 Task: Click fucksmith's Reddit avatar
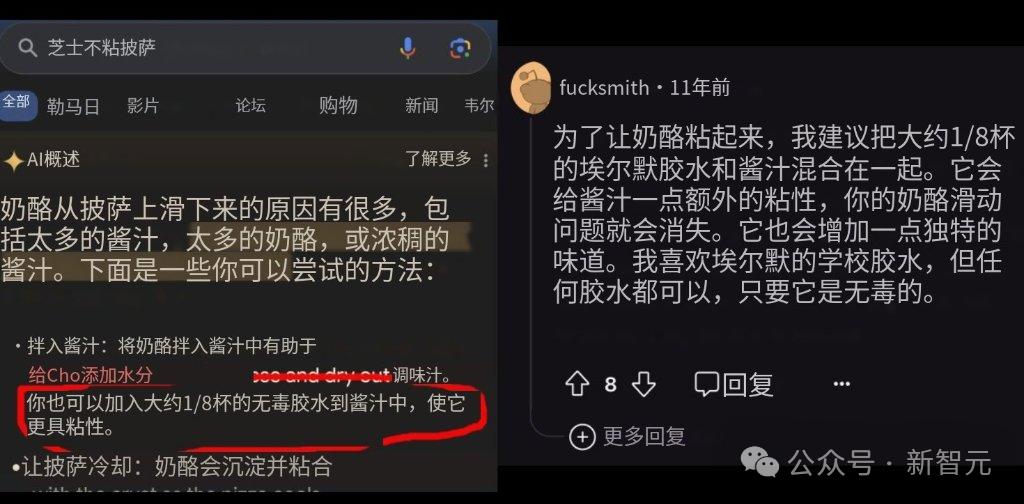click(532, 87)
